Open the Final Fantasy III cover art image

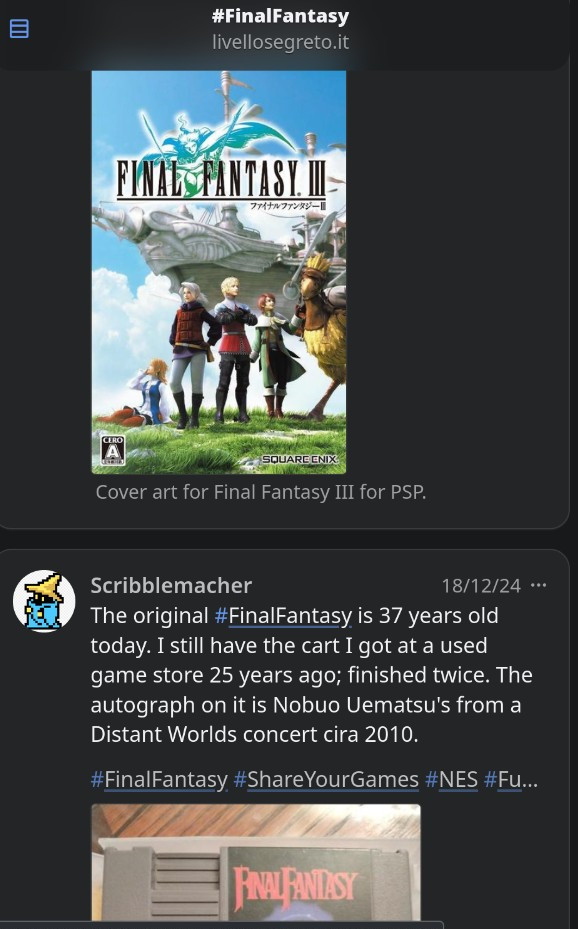219,272
